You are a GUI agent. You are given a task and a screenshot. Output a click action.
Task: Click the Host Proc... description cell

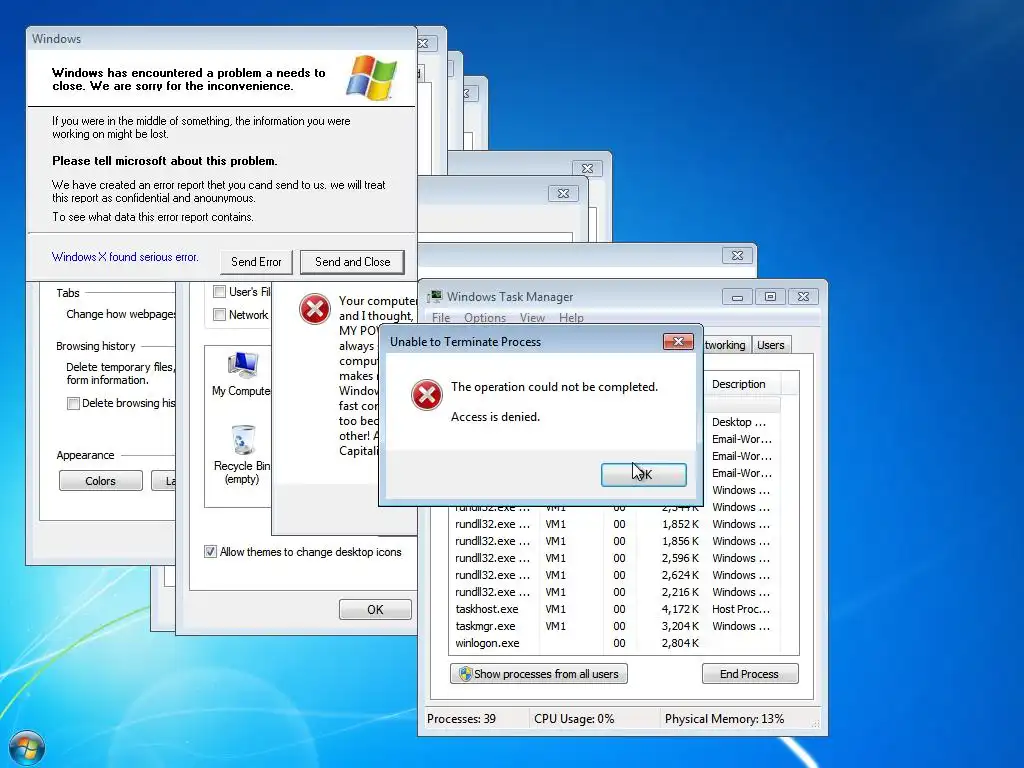741,609
